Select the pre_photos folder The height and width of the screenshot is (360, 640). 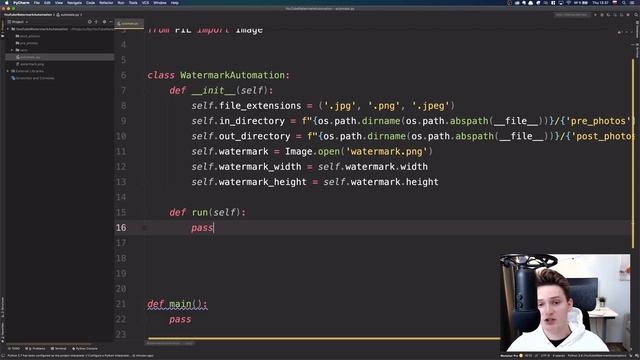27,43
